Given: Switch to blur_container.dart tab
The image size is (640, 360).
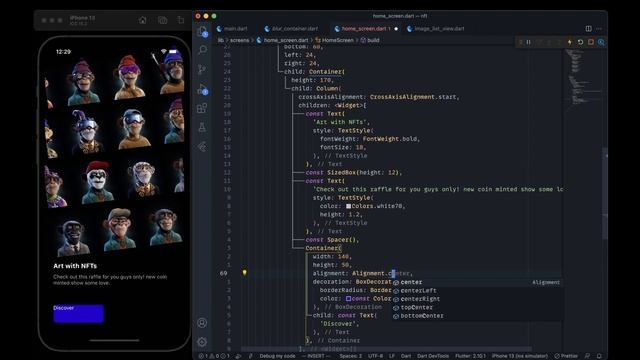Looking at the screenshot, I should 291,29.
